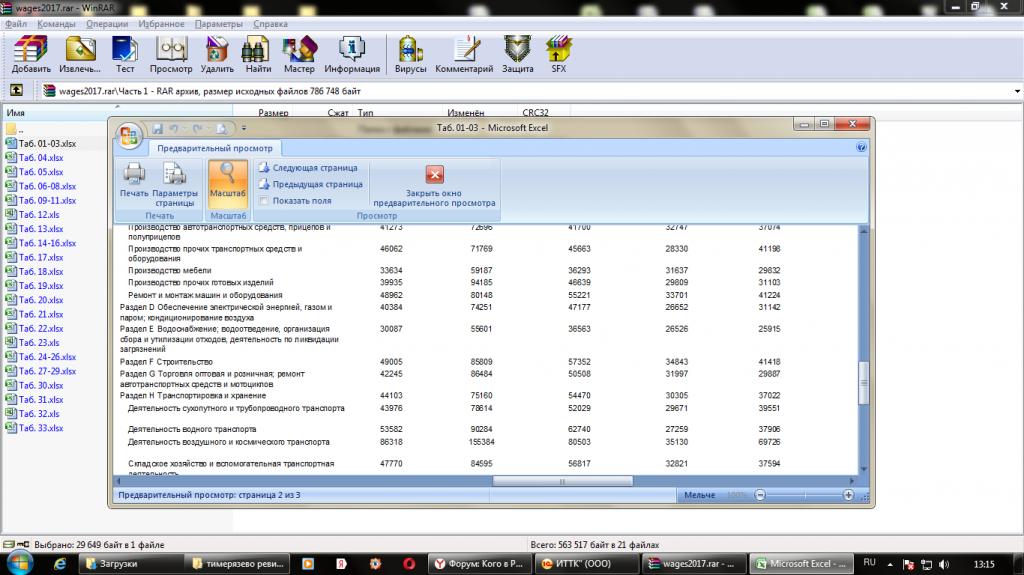Open the archive path dropdown in address bar
Viewport: 1024px width, 575px height.
[x=1015, y=91]
